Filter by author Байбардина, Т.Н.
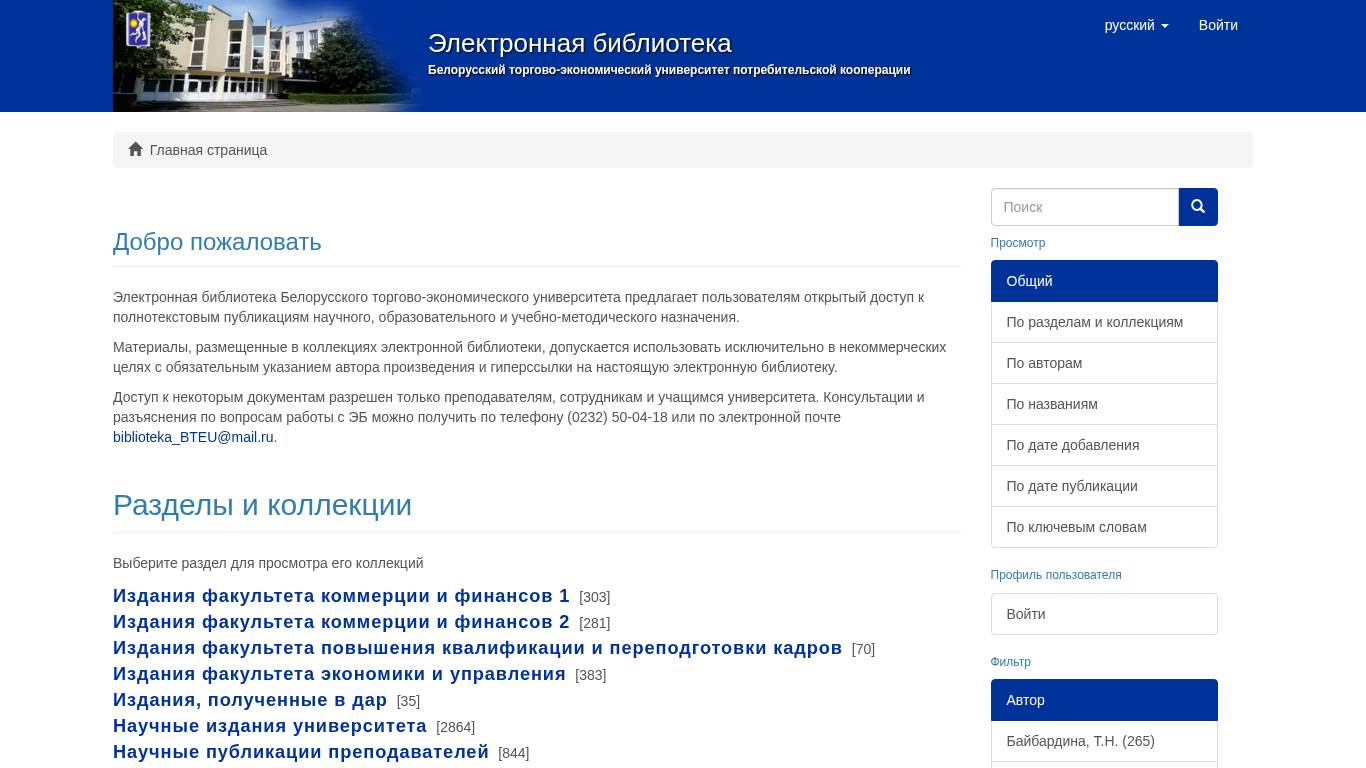 [1080, 741]
